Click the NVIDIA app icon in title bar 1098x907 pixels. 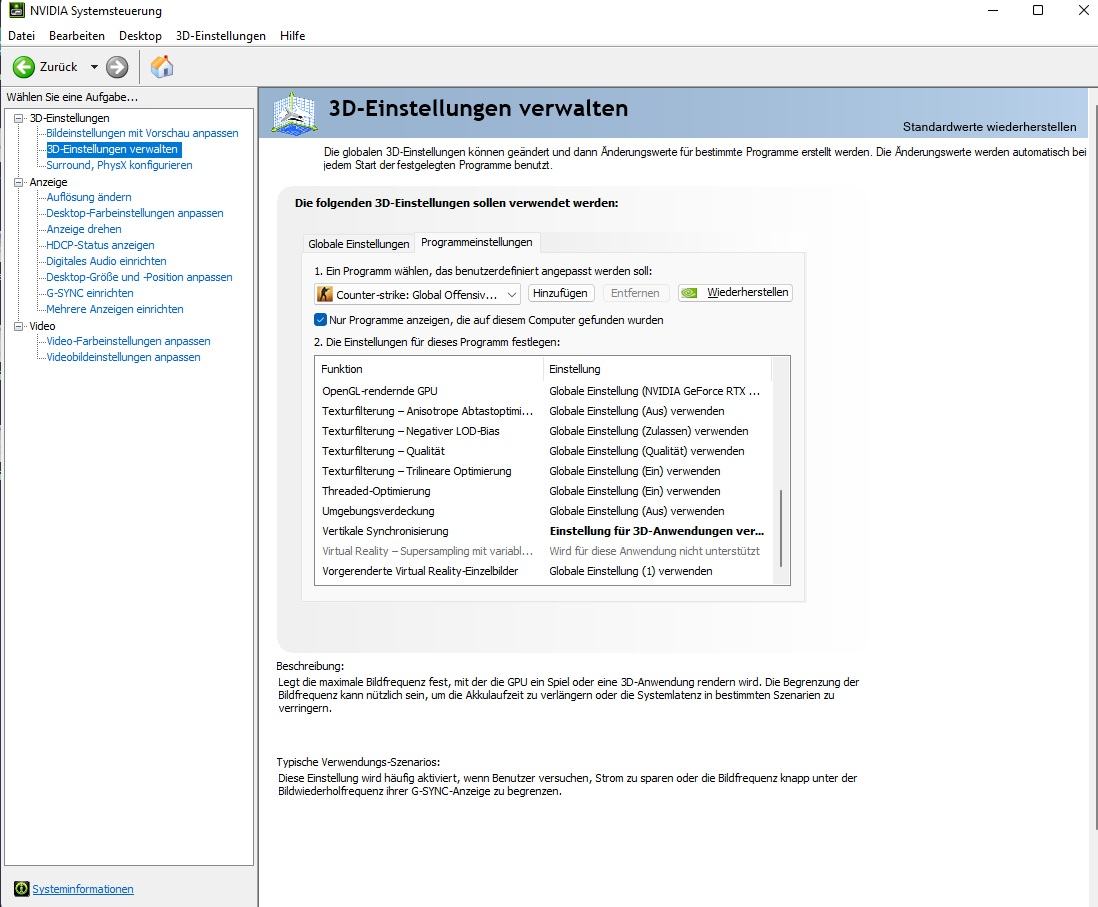[x=16, y=11]
